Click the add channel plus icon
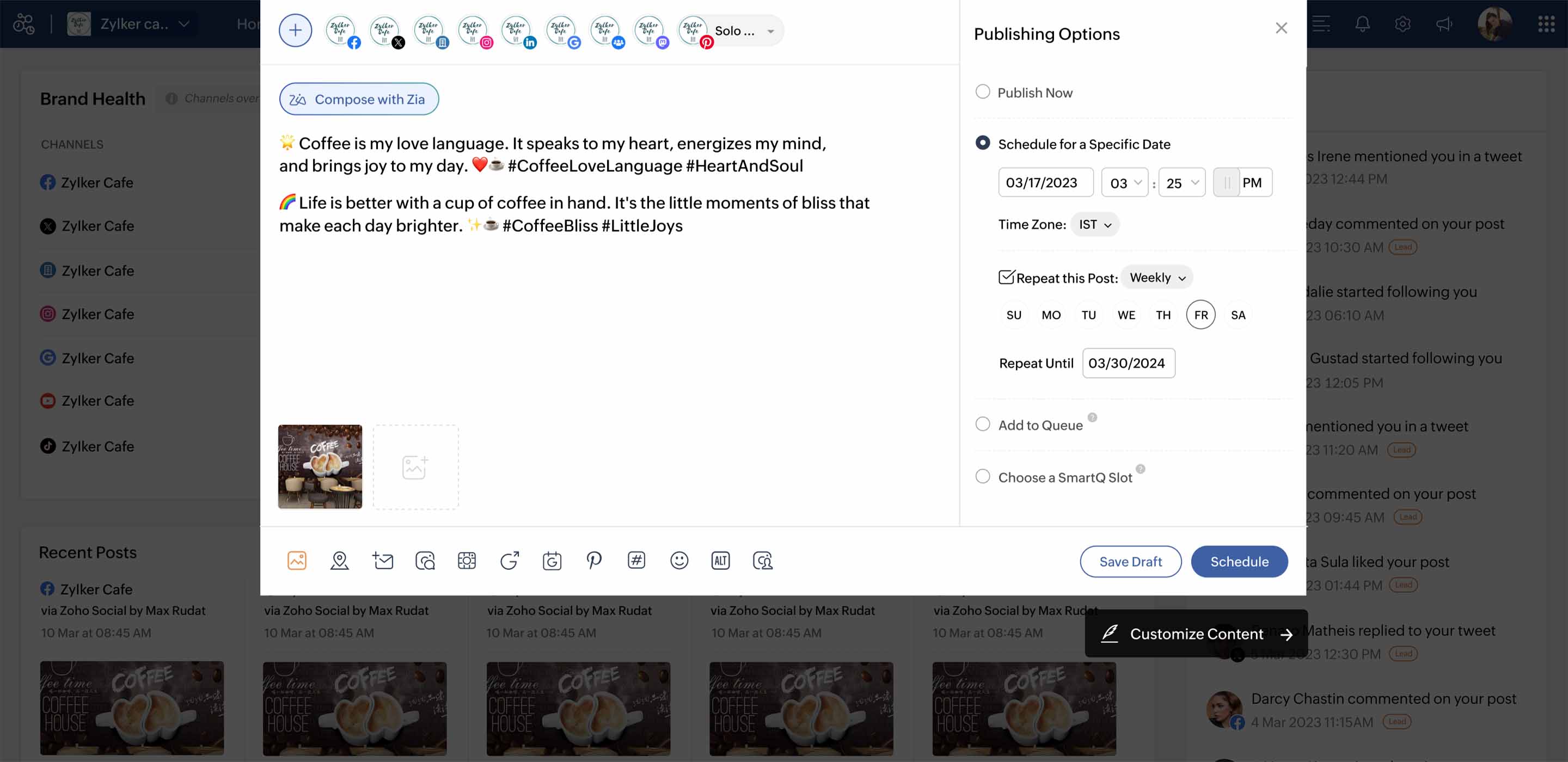Viewport: 1568px width, 762px height. click(x=295, y=30)
